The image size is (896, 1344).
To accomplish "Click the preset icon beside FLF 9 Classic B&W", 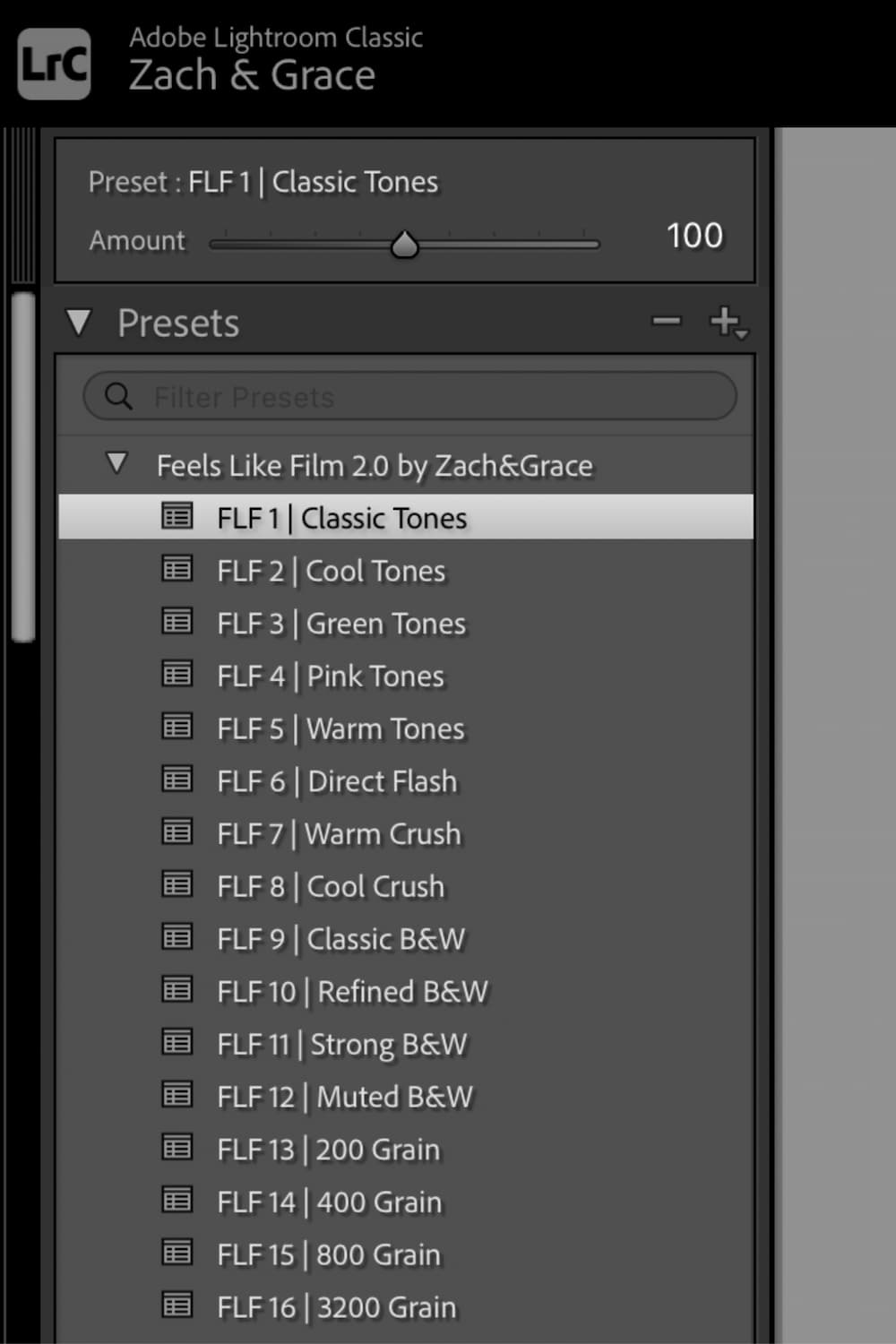I will coord(177,936).
